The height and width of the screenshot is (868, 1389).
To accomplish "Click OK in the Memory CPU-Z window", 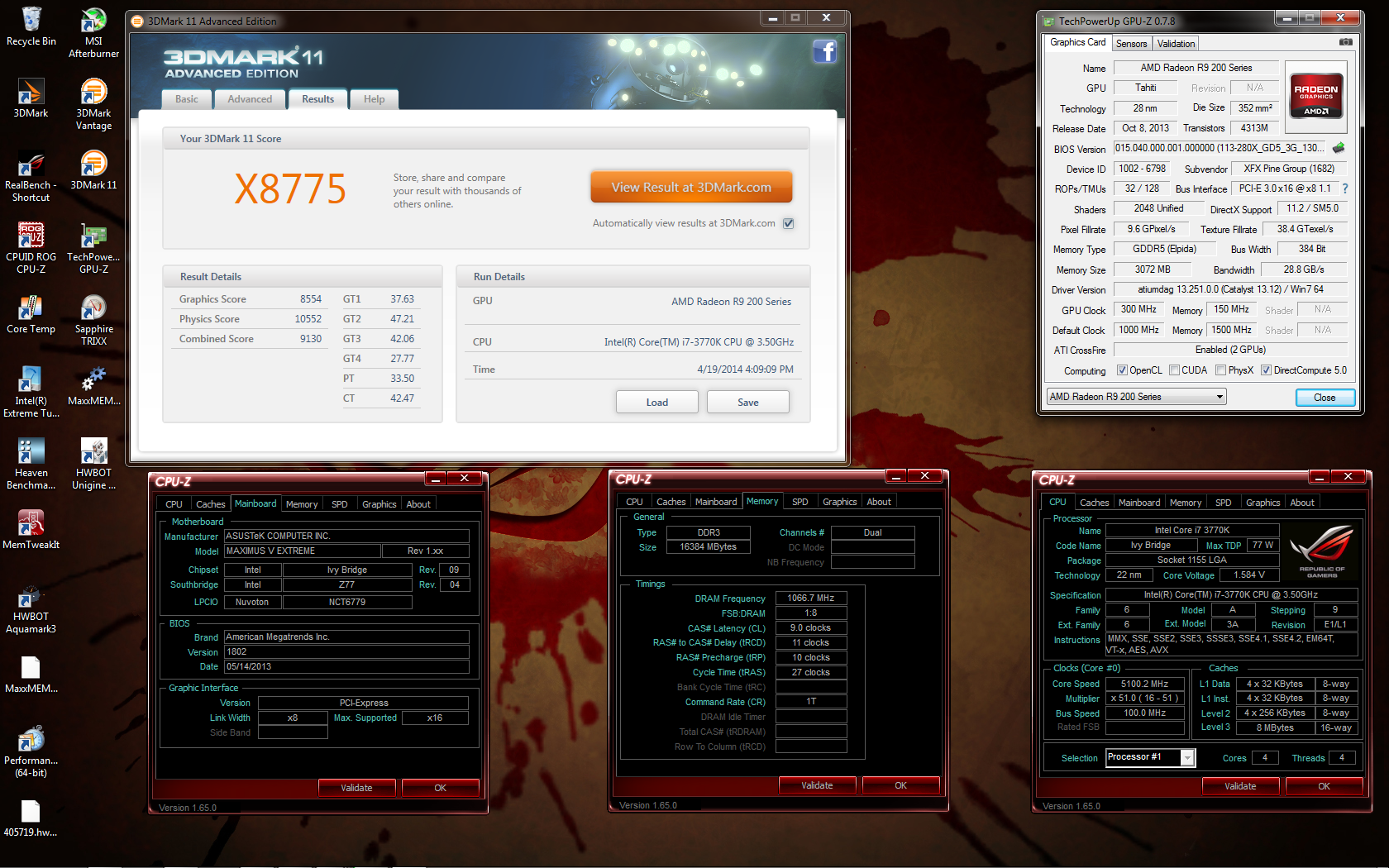I will pyautogui.click(x=900, y=785).
